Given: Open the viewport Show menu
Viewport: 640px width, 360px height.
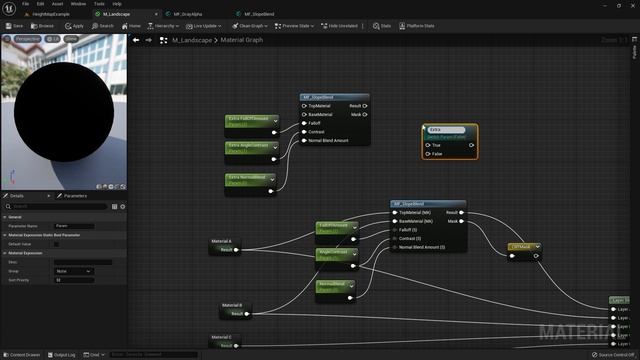Looking at the screenshot, I should click(x=71, y=39).
